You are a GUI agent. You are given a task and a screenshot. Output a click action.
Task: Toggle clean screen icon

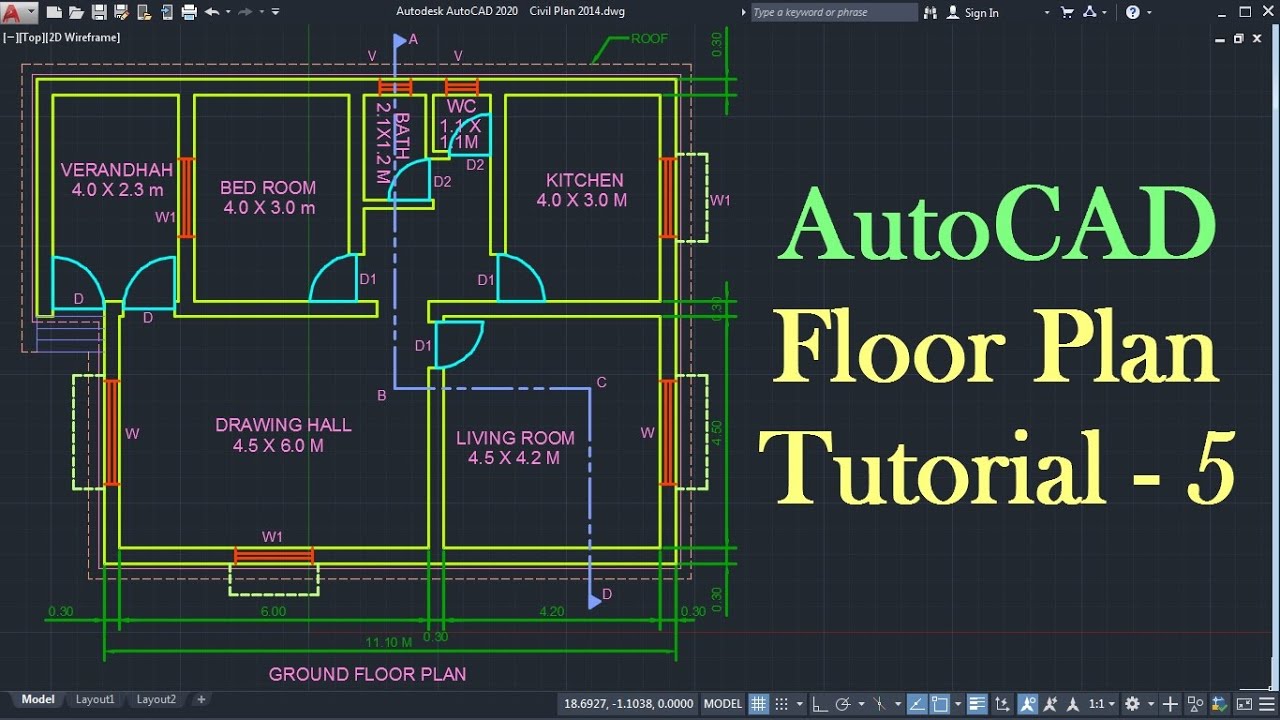1244,704
